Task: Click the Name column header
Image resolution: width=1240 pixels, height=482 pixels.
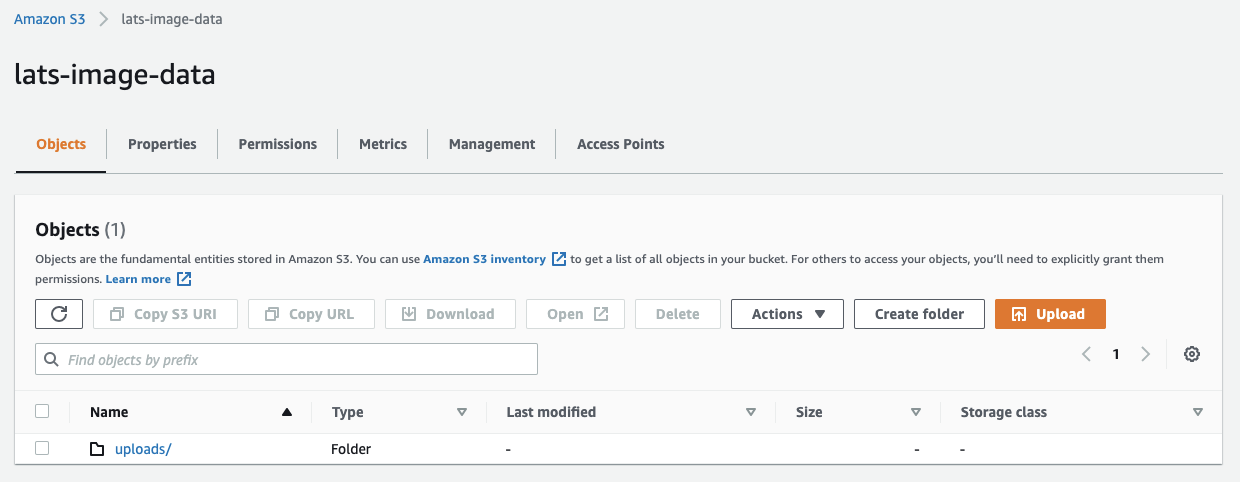Action: pos(109,412)
